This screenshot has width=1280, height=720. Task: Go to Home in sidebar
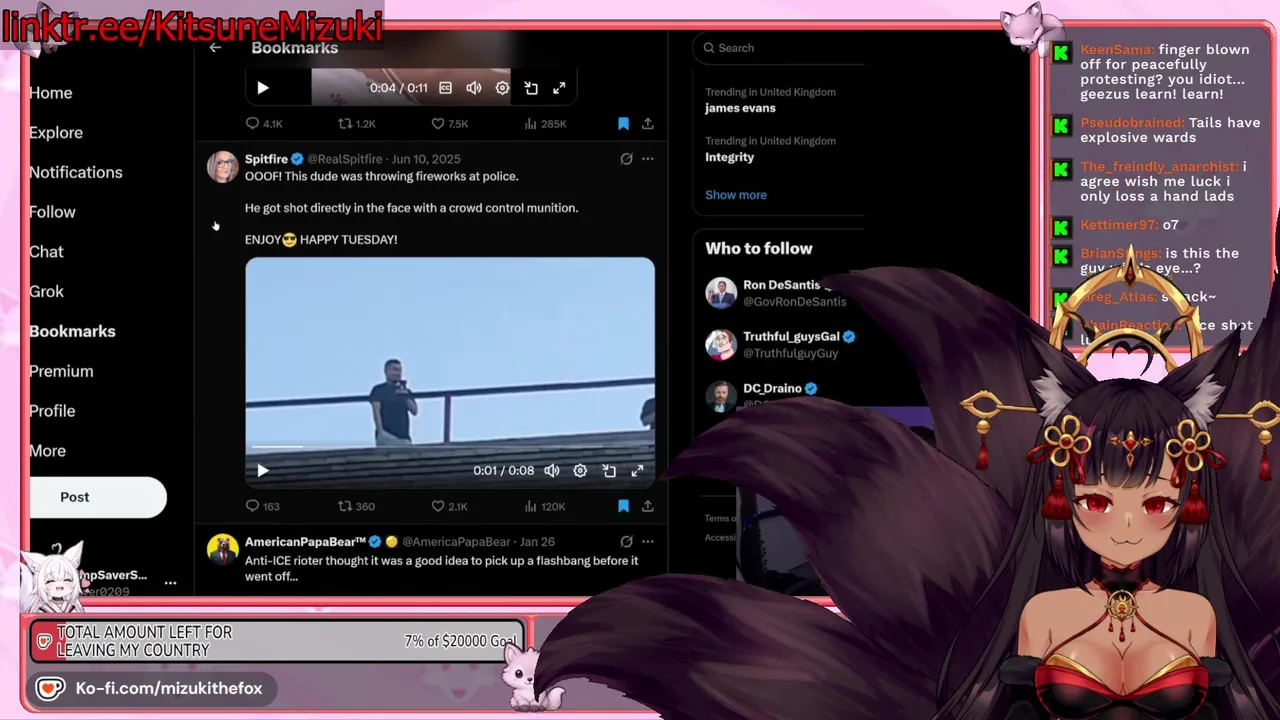click(x=51, y=93)
